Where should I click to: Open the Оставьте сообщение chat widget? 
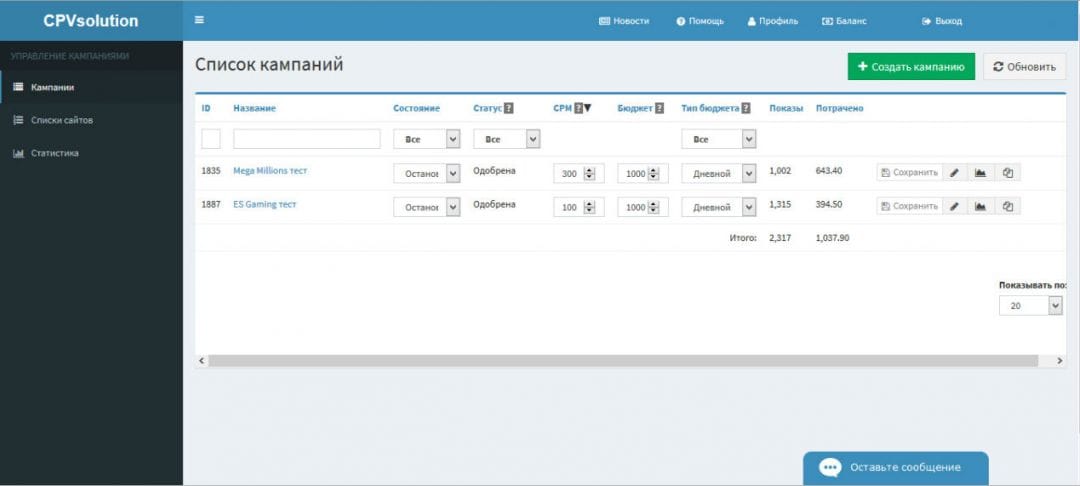click(895, 468)
